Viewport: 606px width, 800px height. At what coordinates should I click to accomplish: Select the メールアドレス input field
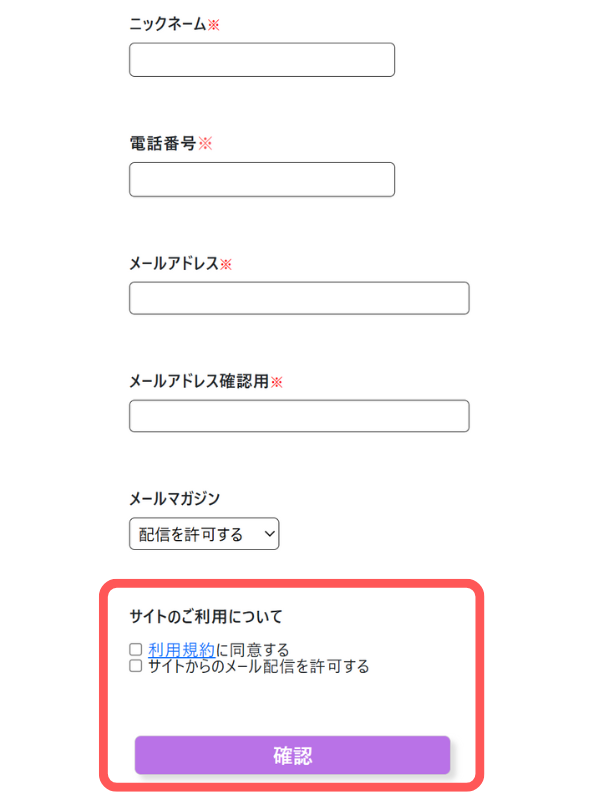tap(298, 298)
